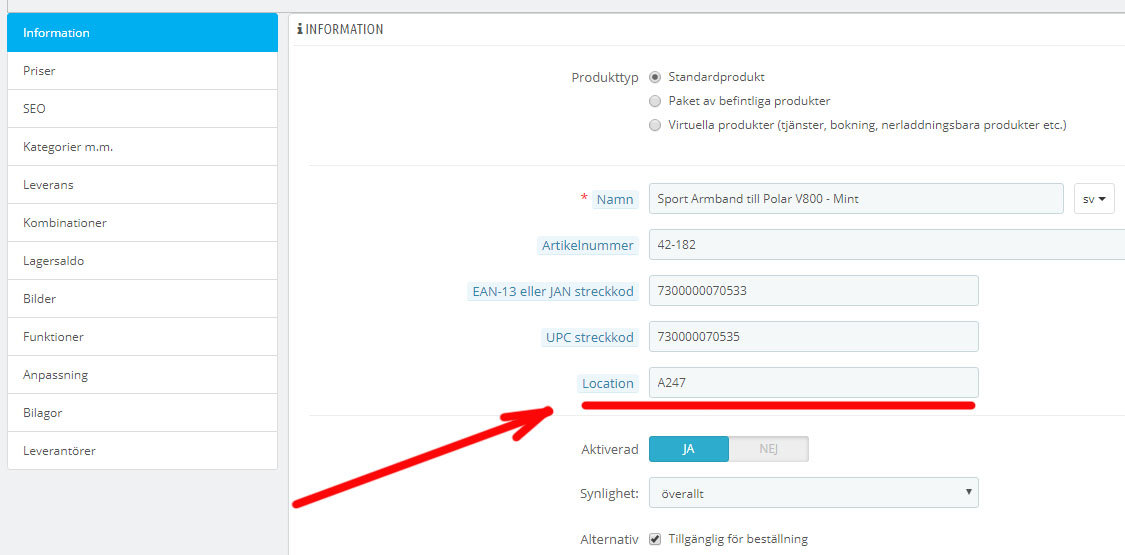Choose Paket av befintliga produkter option

[655, 101]
